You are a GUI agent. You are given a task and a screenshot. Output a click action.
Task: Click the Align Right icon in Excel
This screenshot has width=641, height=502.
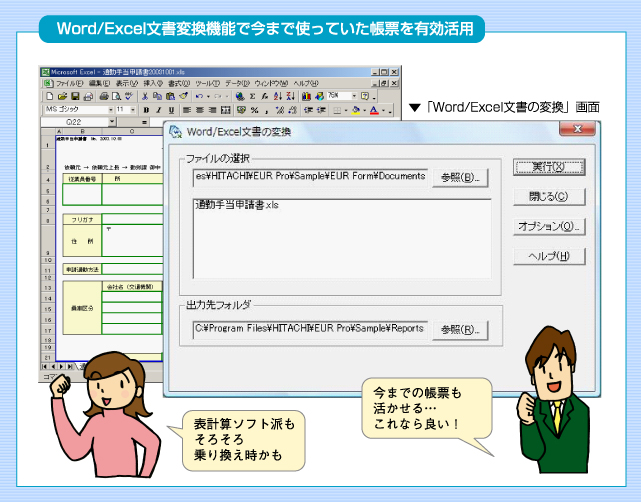212,110
